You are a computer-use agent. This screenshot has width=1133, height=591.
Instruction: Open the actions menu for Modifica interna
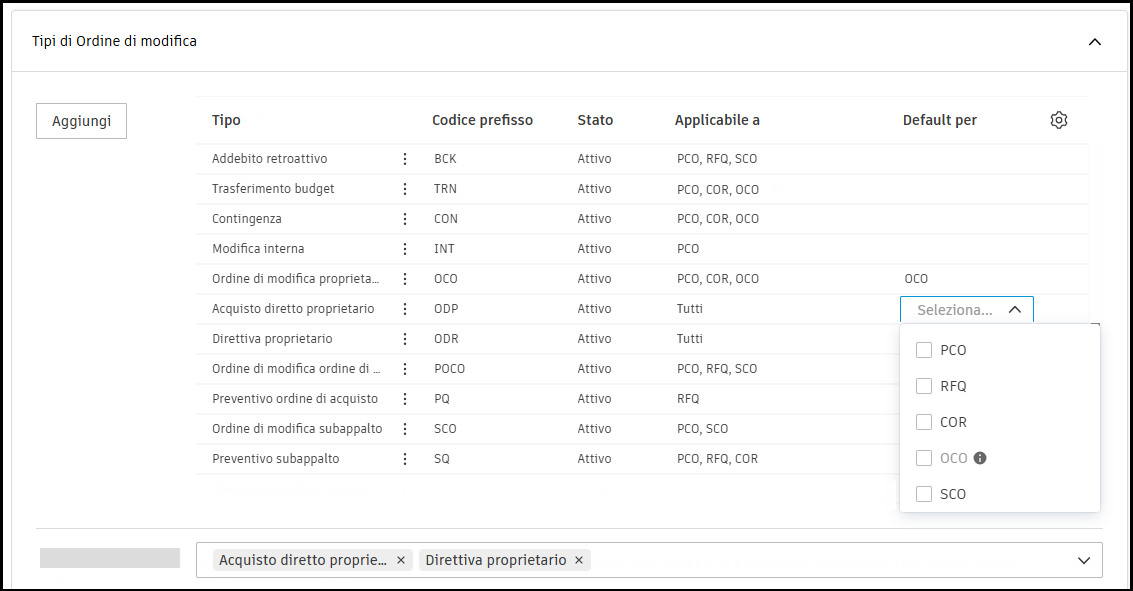[405, 248]
